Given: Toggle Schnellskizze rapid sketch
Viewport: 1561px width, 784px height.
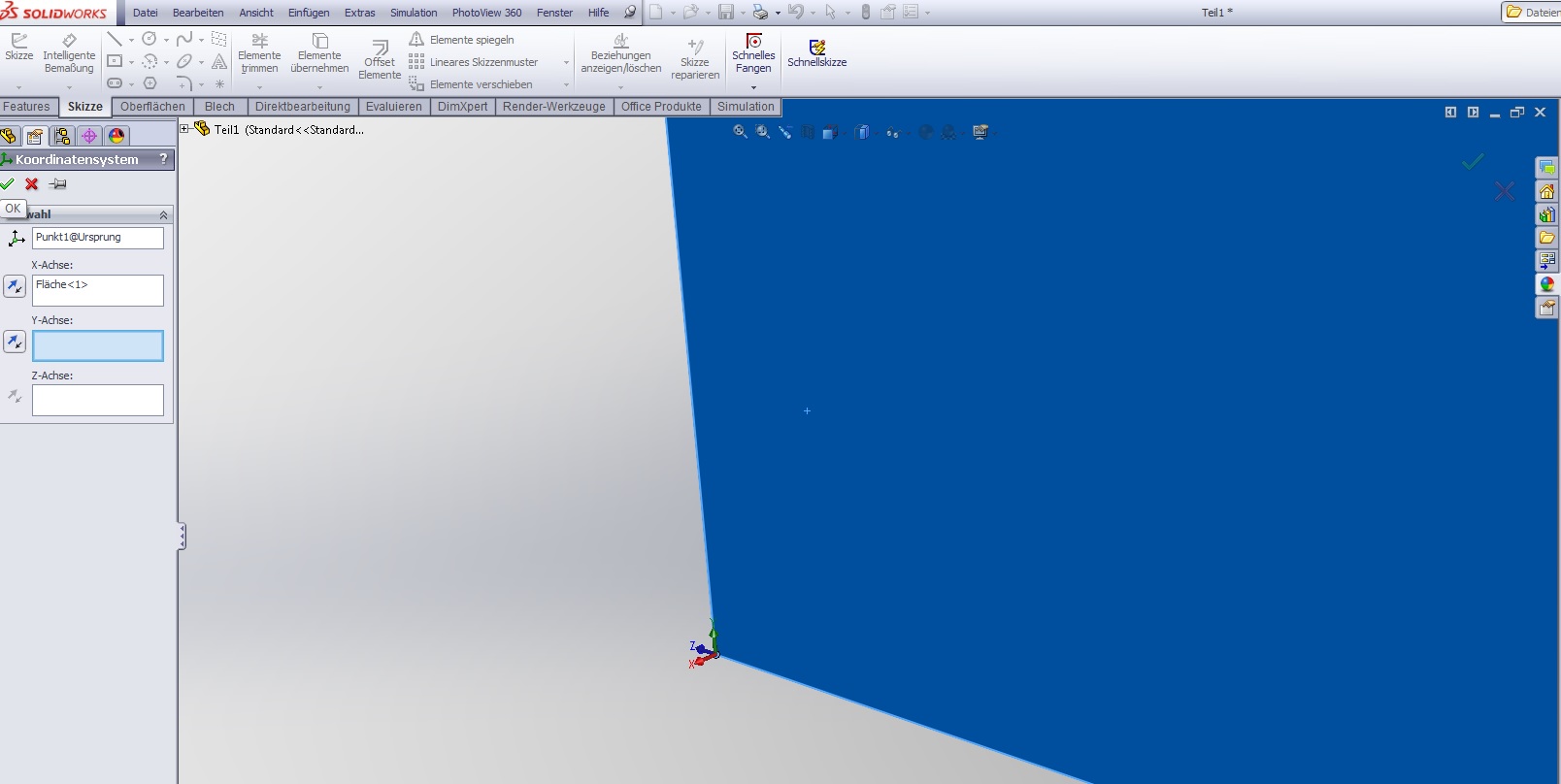Looking at the screenshot, I should (817, 53).
